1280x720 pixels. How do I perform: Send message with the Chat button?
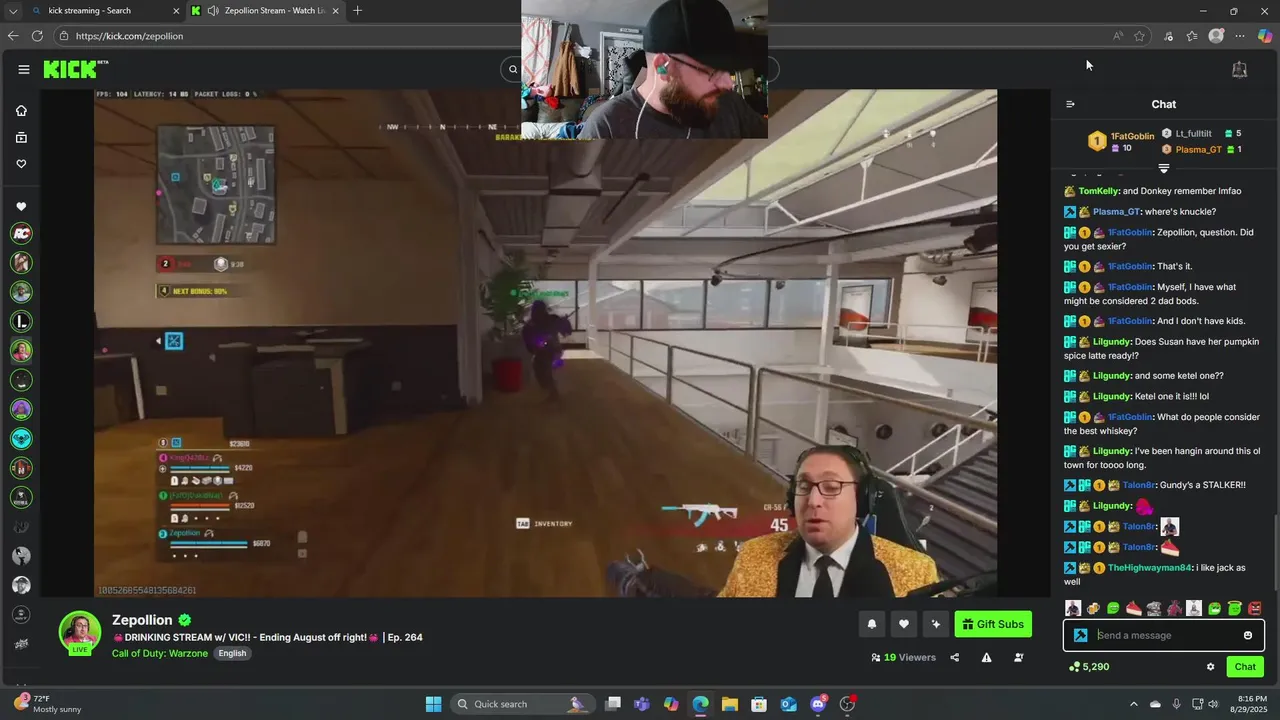[x=1245, y=667]
